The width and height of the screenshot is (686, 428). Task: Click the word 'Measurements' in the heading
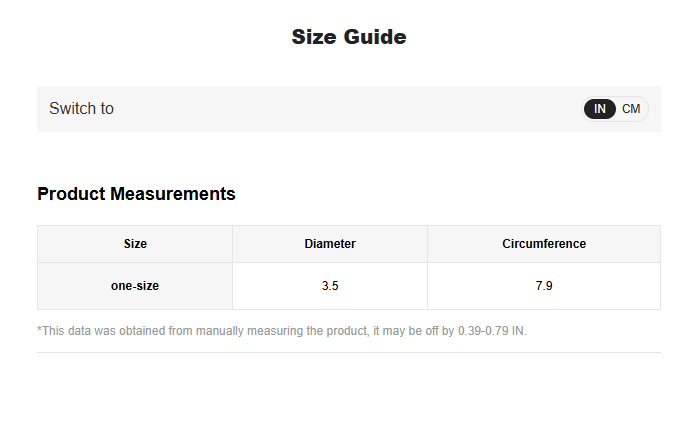(x=173, y=194)
